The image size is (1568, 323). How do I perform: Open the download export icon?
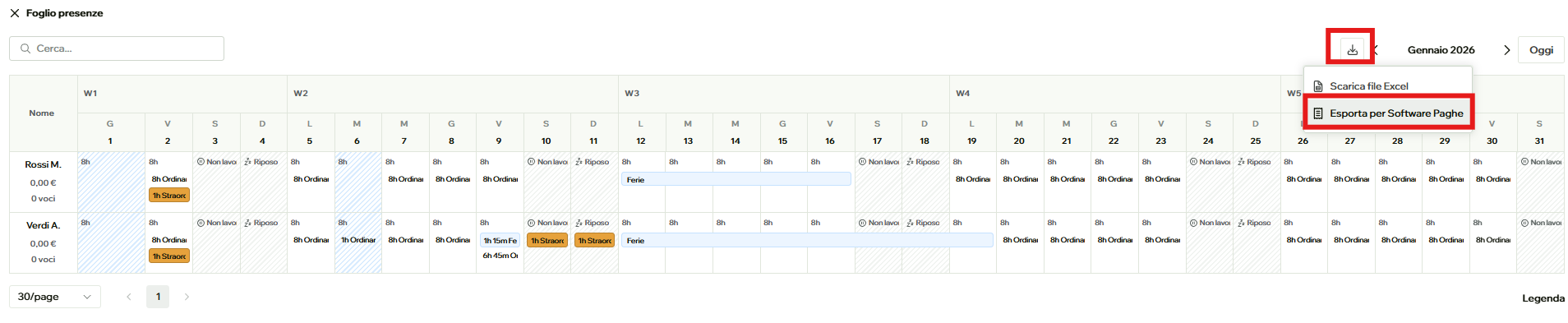(1352, 49)
